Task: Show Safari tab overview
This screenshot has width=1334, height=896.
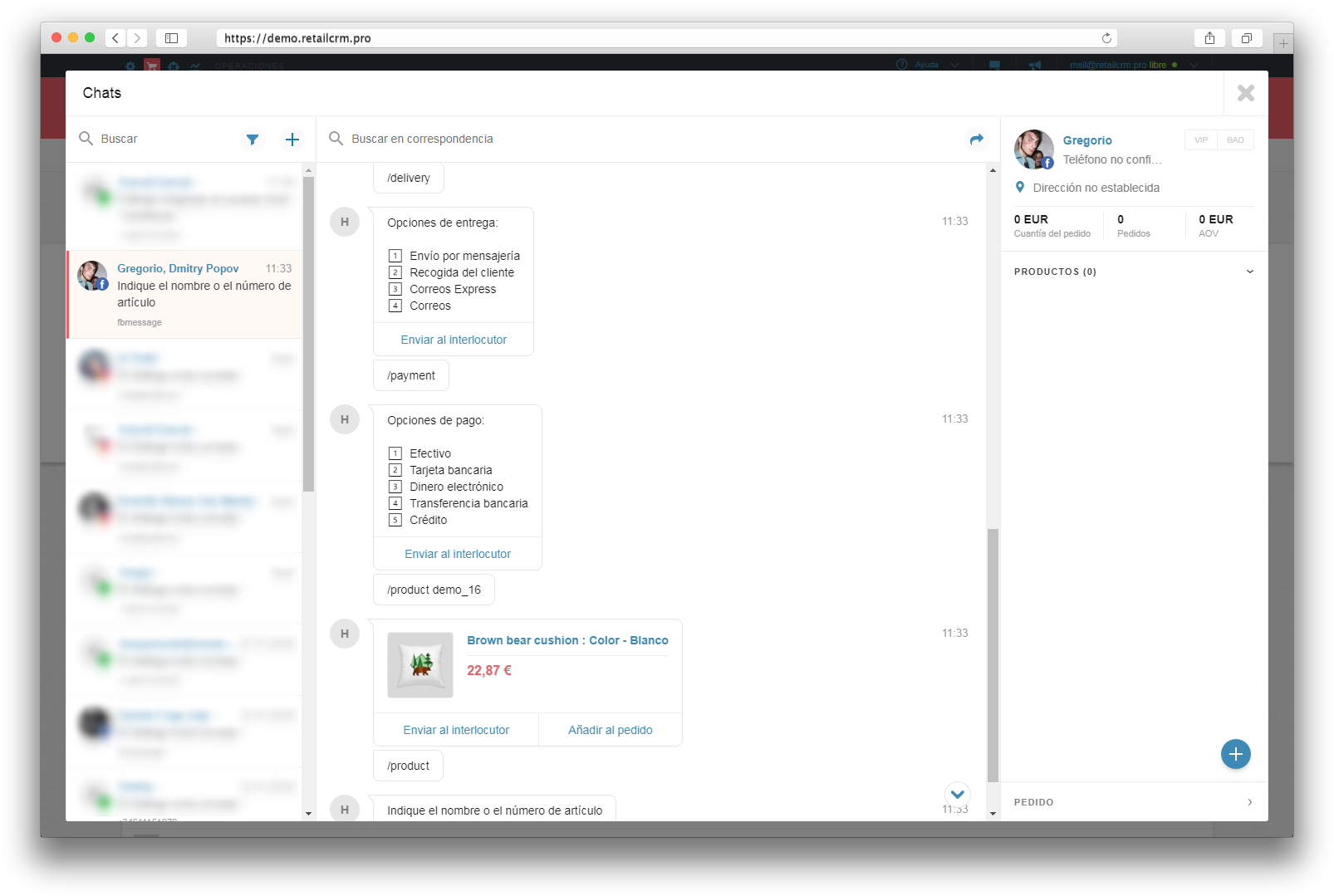Action: 1247,38
